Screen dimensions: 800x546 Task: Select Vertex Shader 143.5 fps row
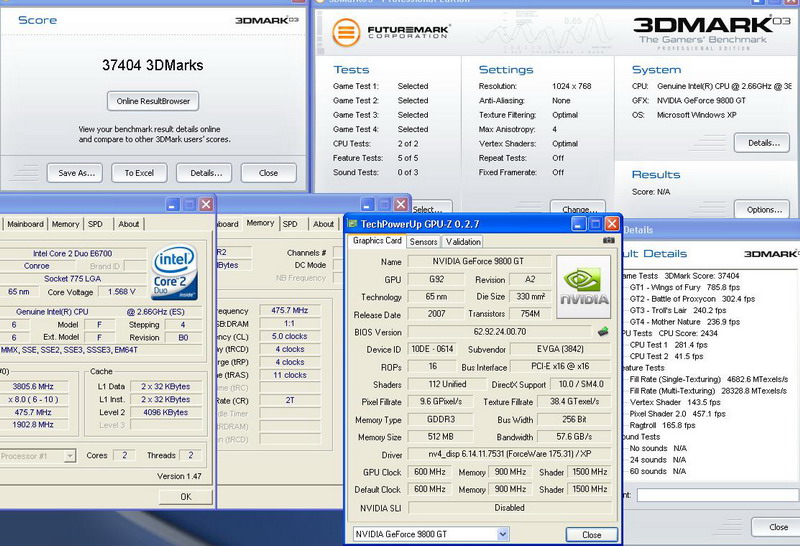point(675,402)
